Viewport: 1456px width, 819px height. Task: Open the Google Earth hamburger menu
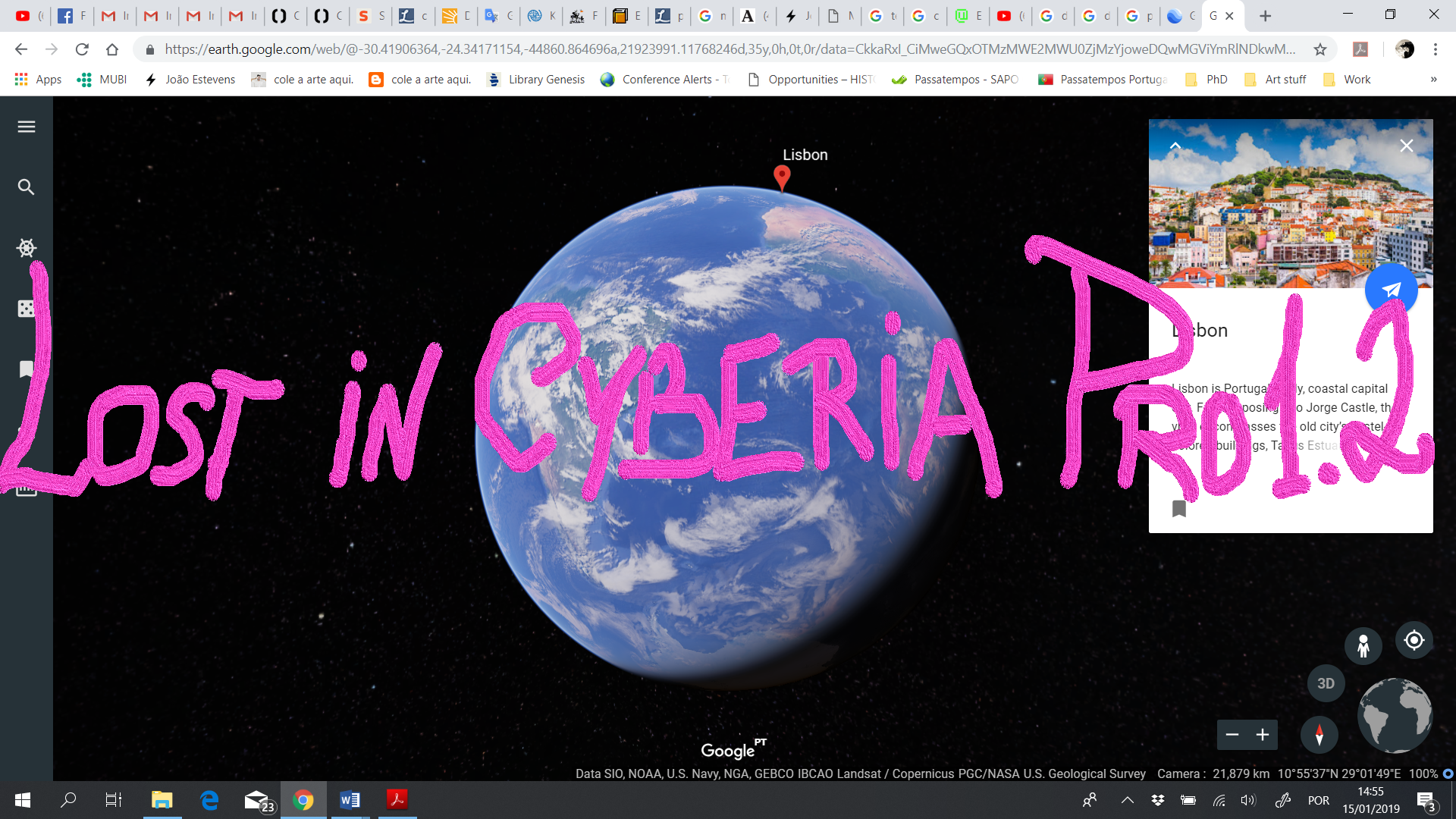27,127
